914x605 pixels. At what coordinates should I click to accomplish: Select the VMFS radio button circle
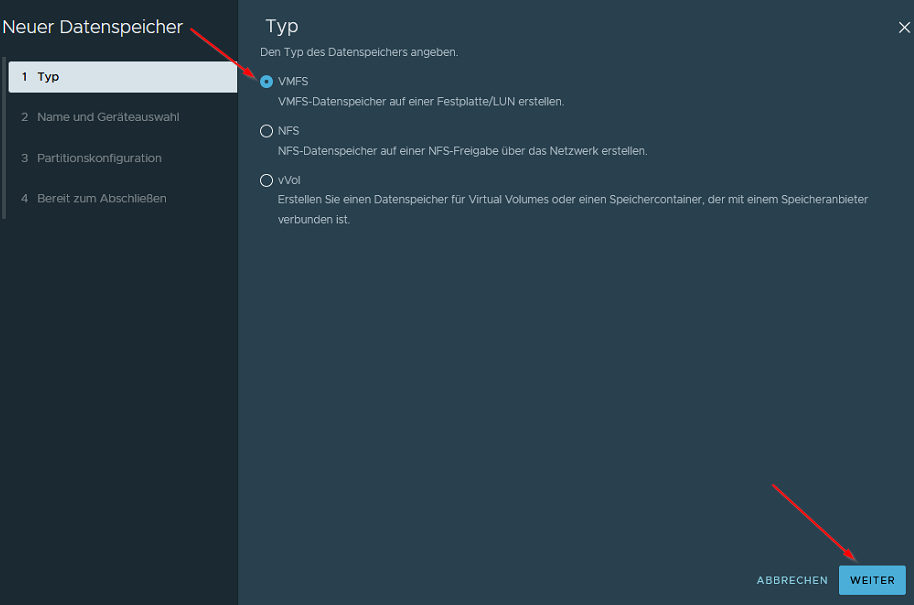pyautogui.click(x=266, y=82)
